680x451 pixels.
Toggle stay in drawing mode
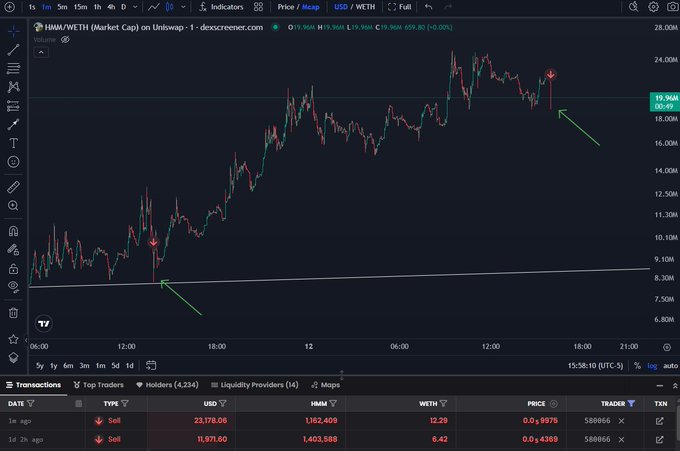click(x=13, y=250)
